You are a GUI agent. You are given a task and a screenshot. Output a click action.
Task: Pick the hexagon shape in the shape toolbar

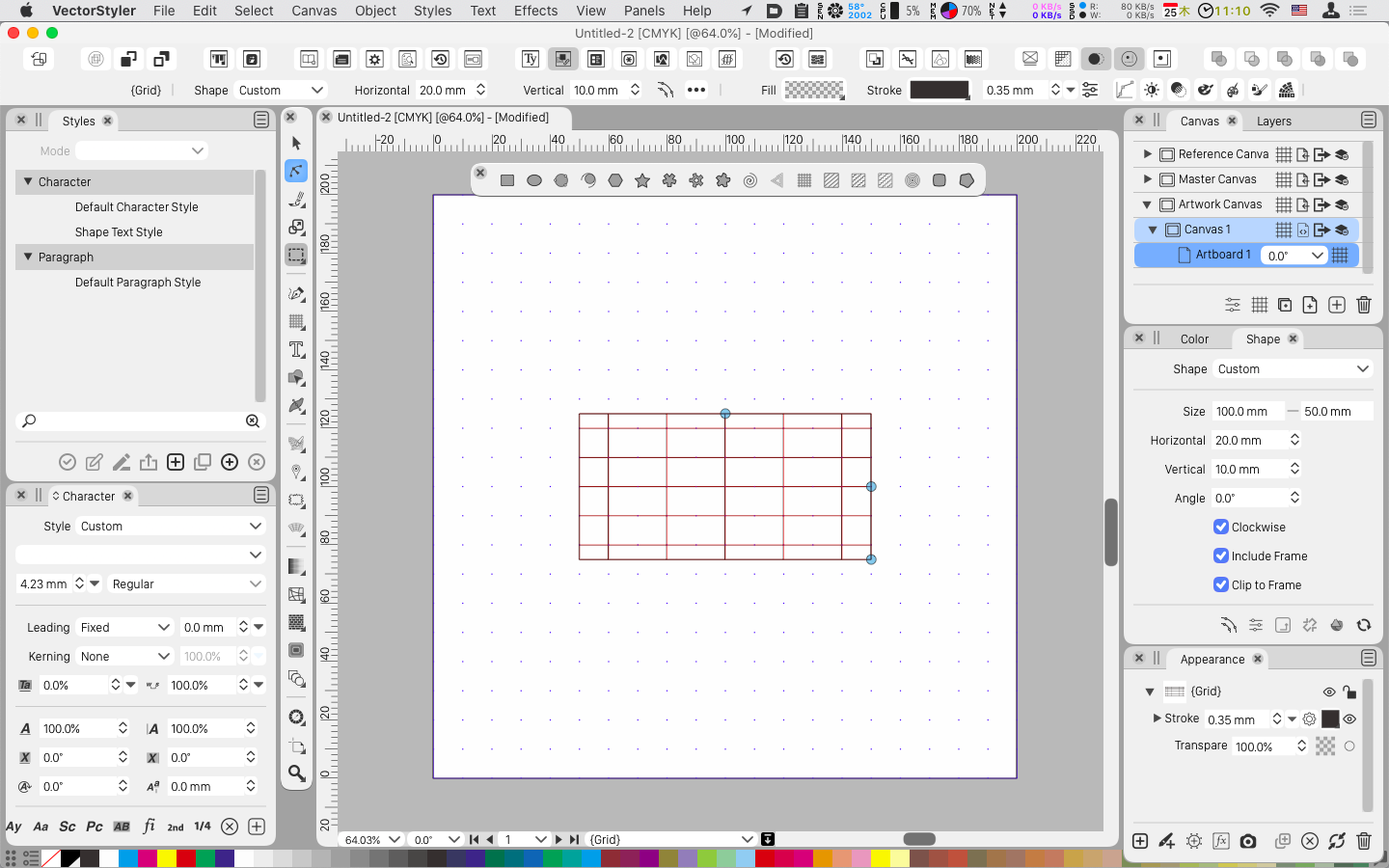(615, 180)
